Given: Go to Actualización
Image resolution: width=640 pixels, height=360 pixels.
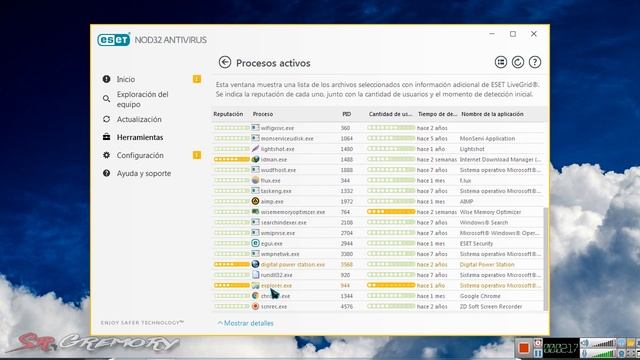Looking at the screenshot, I should click(139, 119).
